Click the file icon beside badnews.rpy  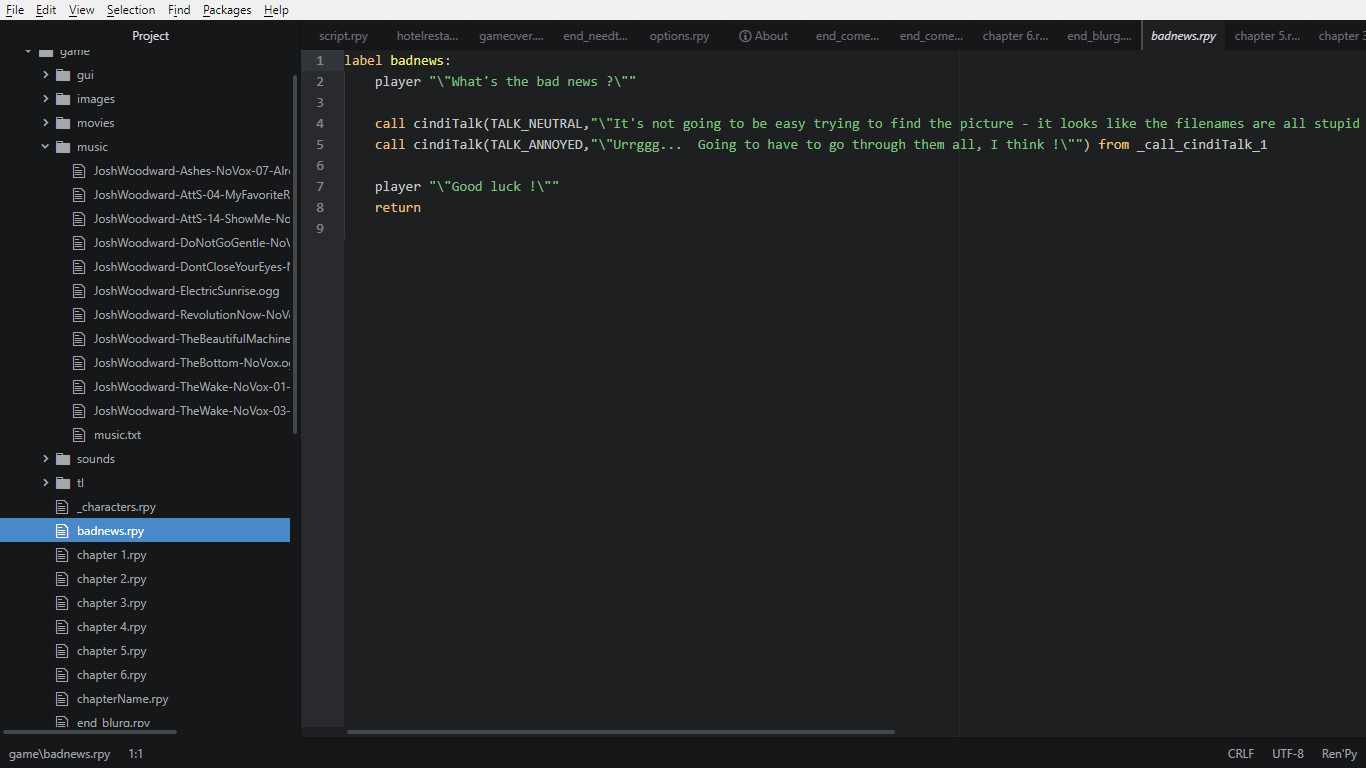pyautogui.click(x=62, y=530)
